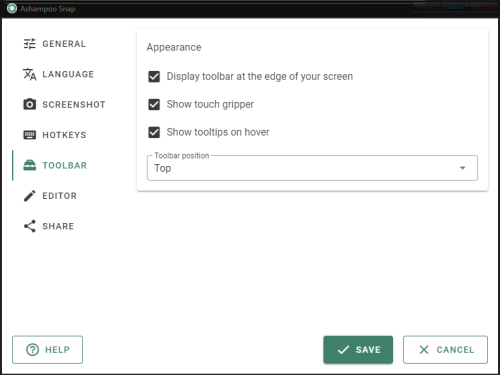Select the Top value in Toolbar position
500x375 pixels.
click(162, 168)
